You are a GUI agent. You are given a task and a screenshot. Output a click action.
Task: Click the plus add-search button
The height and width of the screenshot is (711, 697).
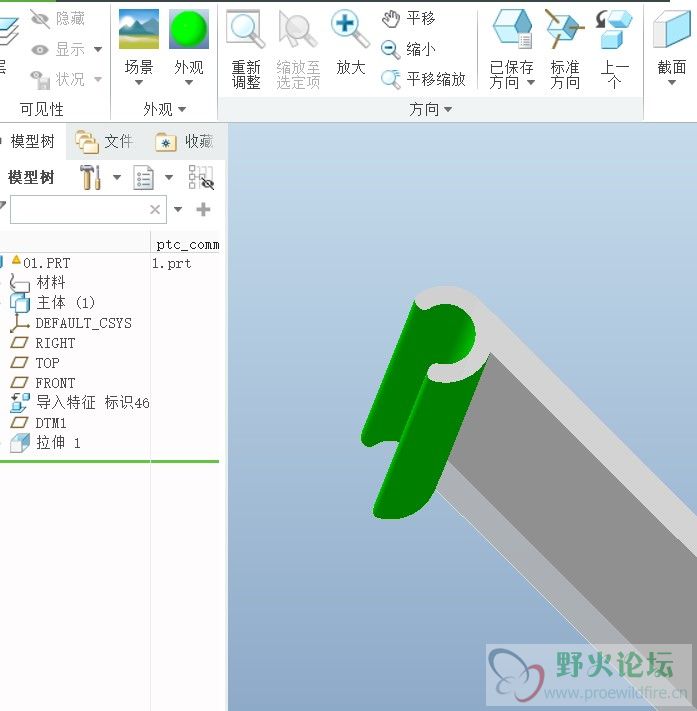203,209
